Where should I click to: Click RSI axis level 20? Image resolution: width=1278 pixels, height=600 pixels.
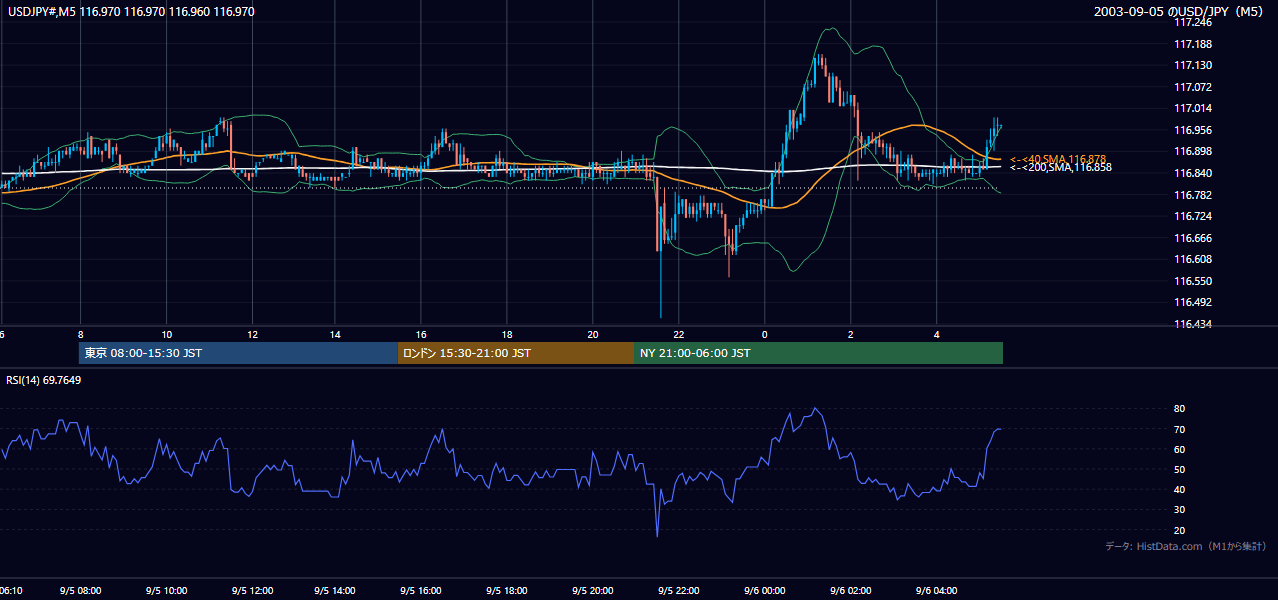pos(1180,530)
